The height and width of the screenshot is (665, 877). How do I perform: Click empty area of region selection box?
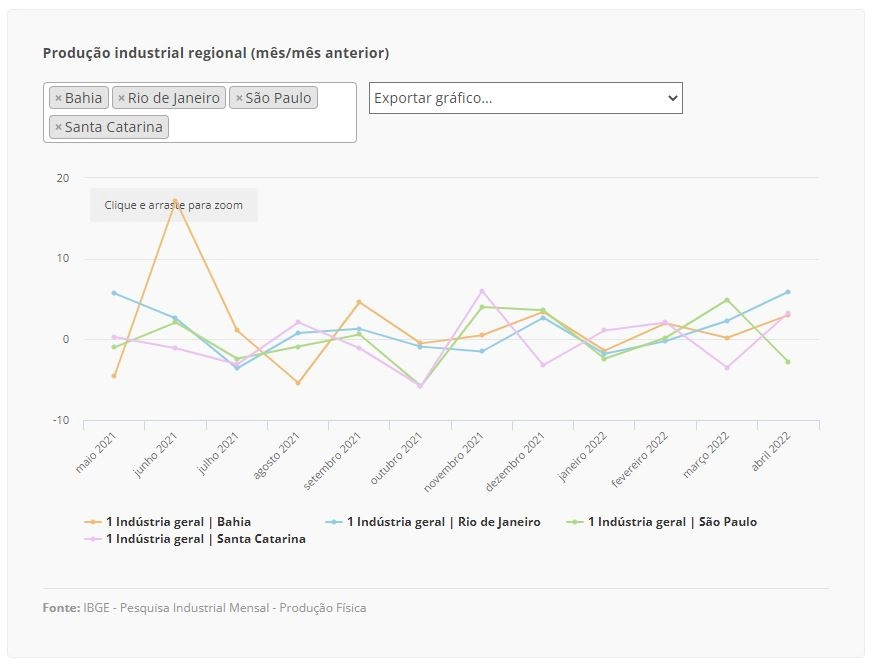point(263,128)
